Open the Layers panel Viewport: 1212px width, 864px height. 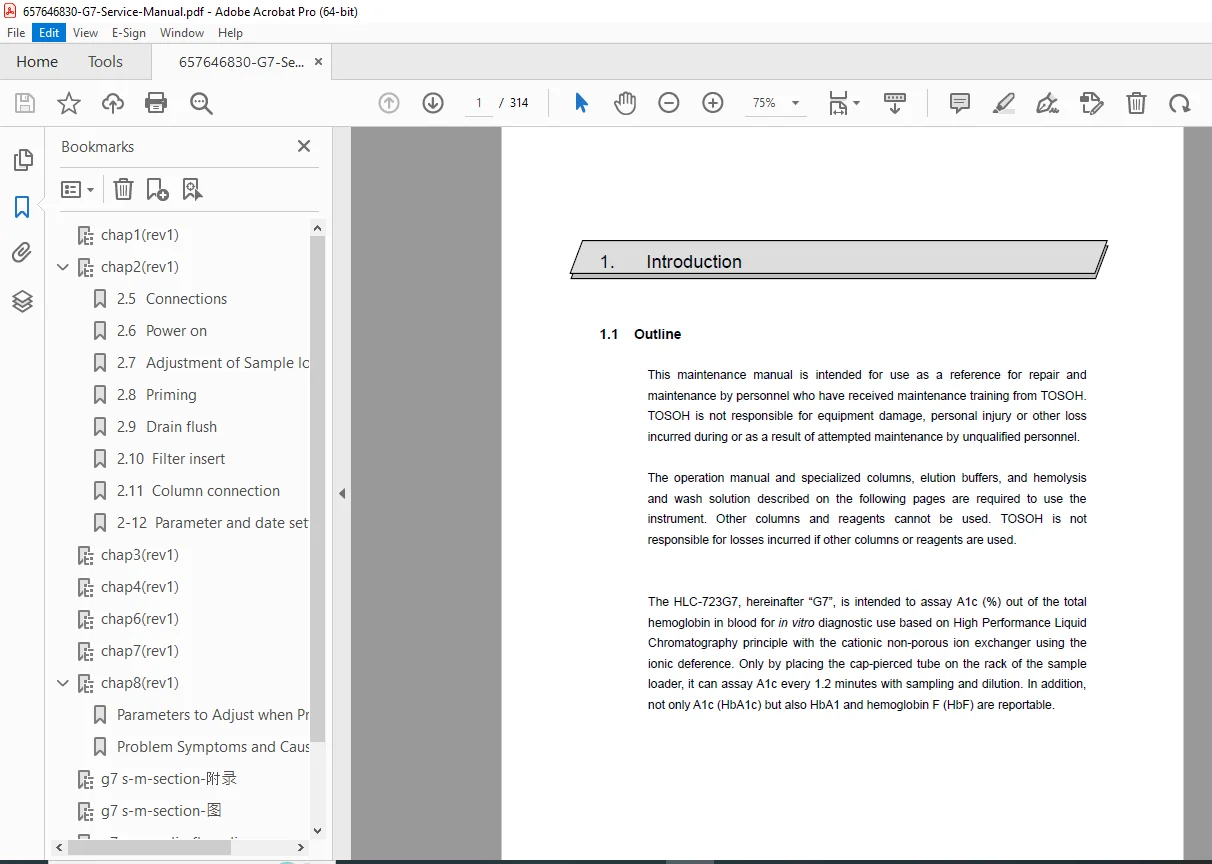(x=22, y=301)
